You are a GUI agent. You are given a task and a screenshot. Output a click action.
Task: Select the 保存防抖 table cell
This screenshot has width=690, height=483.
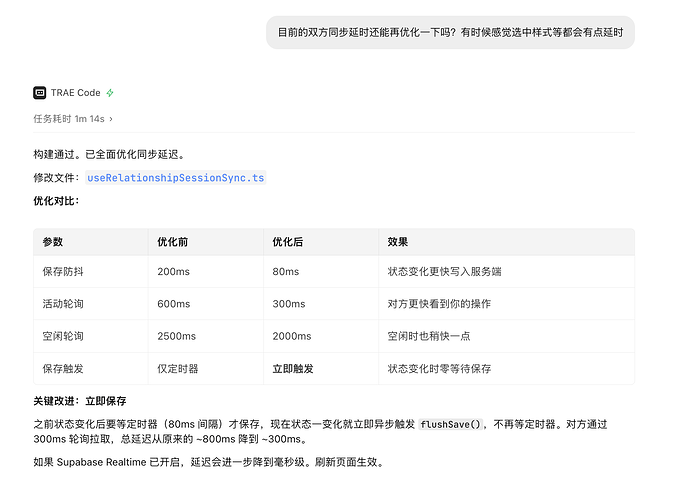click(91, 271)
